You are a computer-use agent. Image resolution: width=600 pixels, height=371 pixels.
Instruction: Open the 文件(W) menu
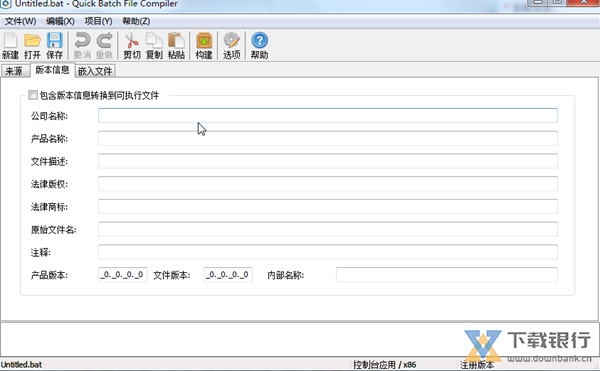tap(20, 21)
